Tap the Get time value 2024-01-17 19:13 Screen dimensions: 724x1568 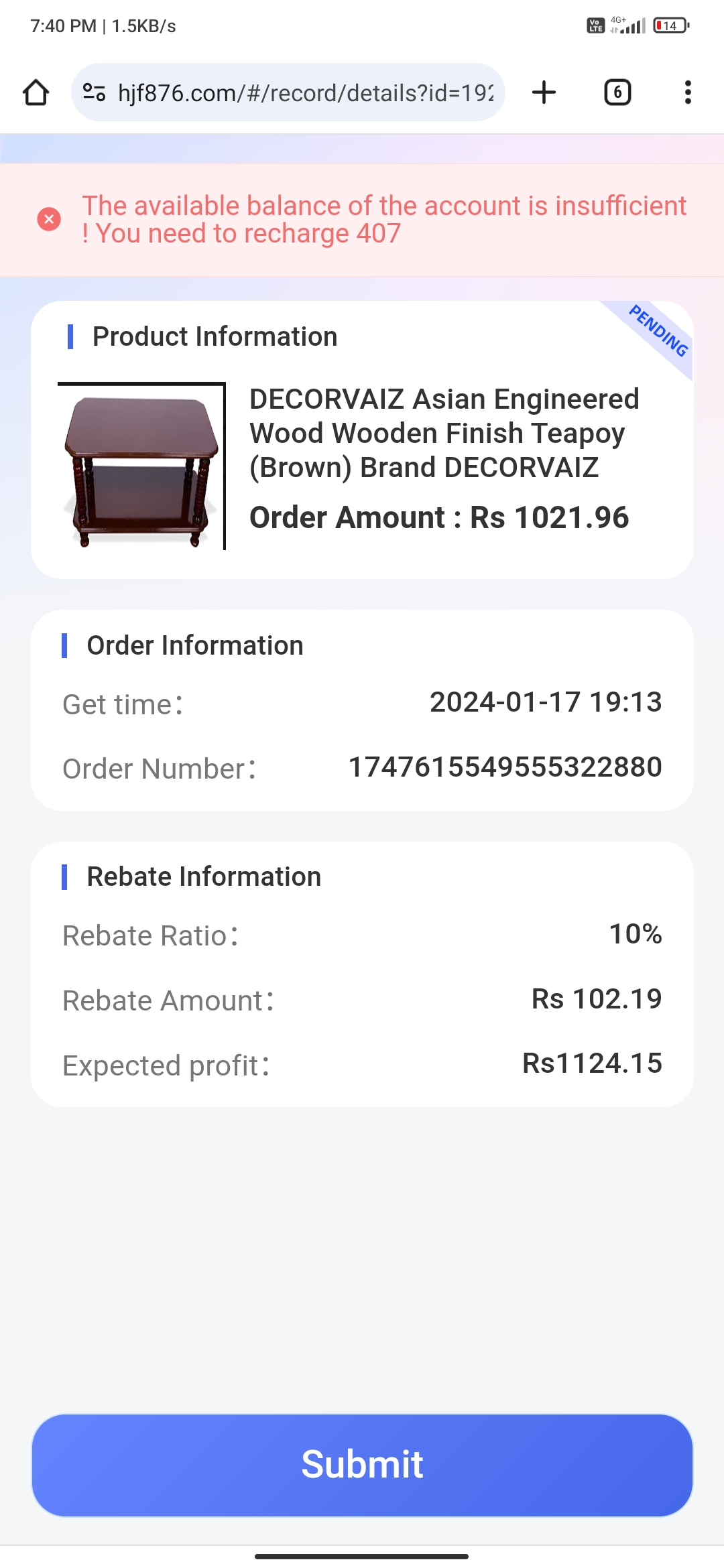pyautogui.click(x=545, y=702)
